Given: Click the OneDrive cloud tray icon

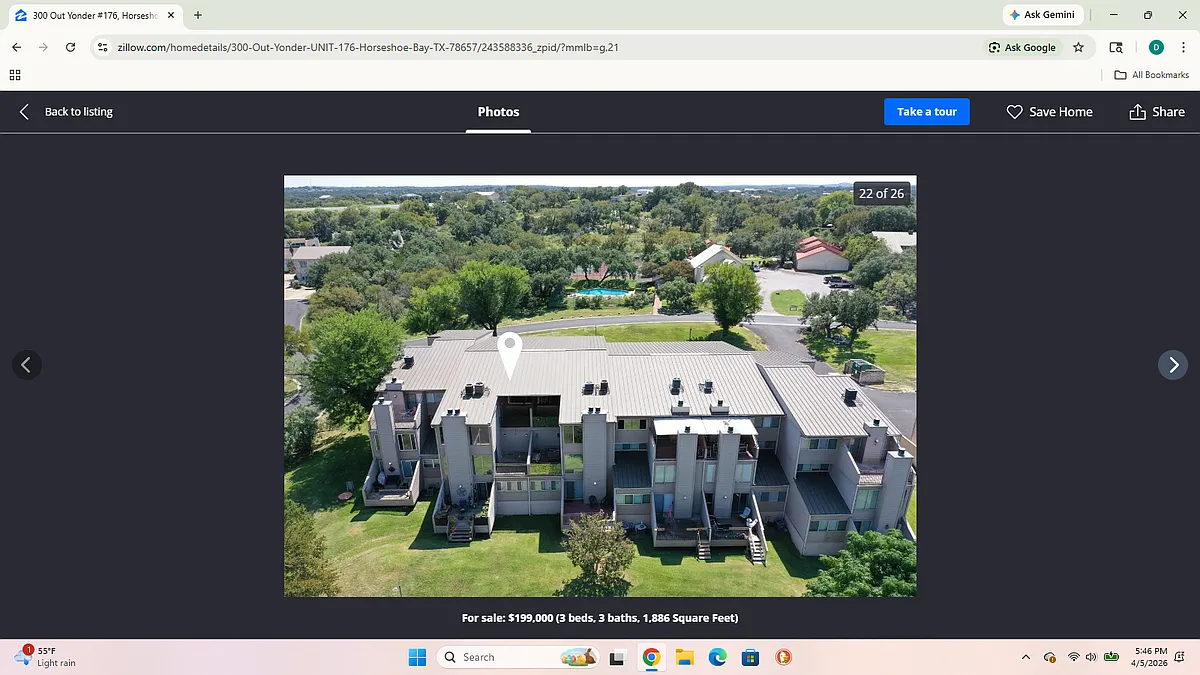Looking at the screenshot, I should click(1049, 657).
